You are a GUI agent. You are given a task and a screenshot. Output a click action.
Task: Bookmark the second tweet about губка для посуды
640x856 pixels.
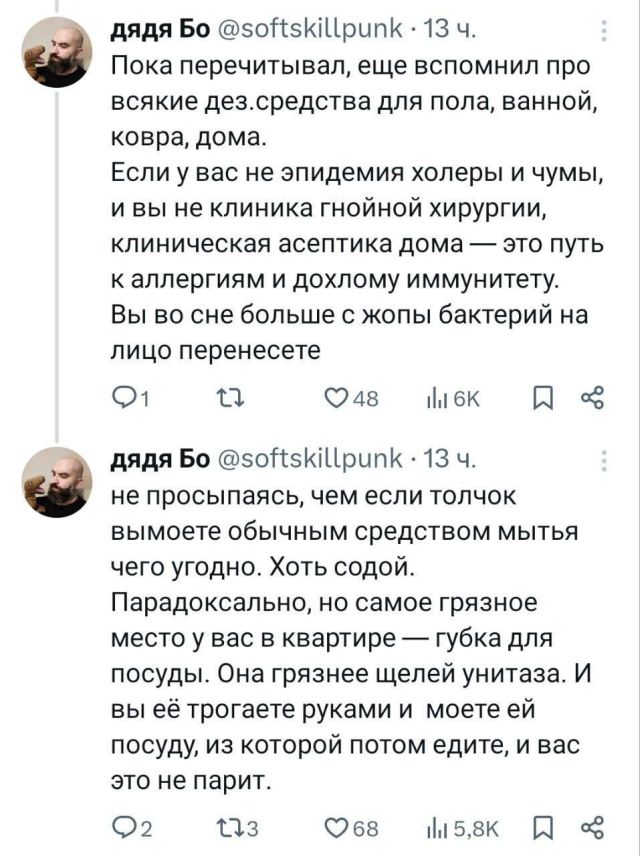click(x=547, y=826)
